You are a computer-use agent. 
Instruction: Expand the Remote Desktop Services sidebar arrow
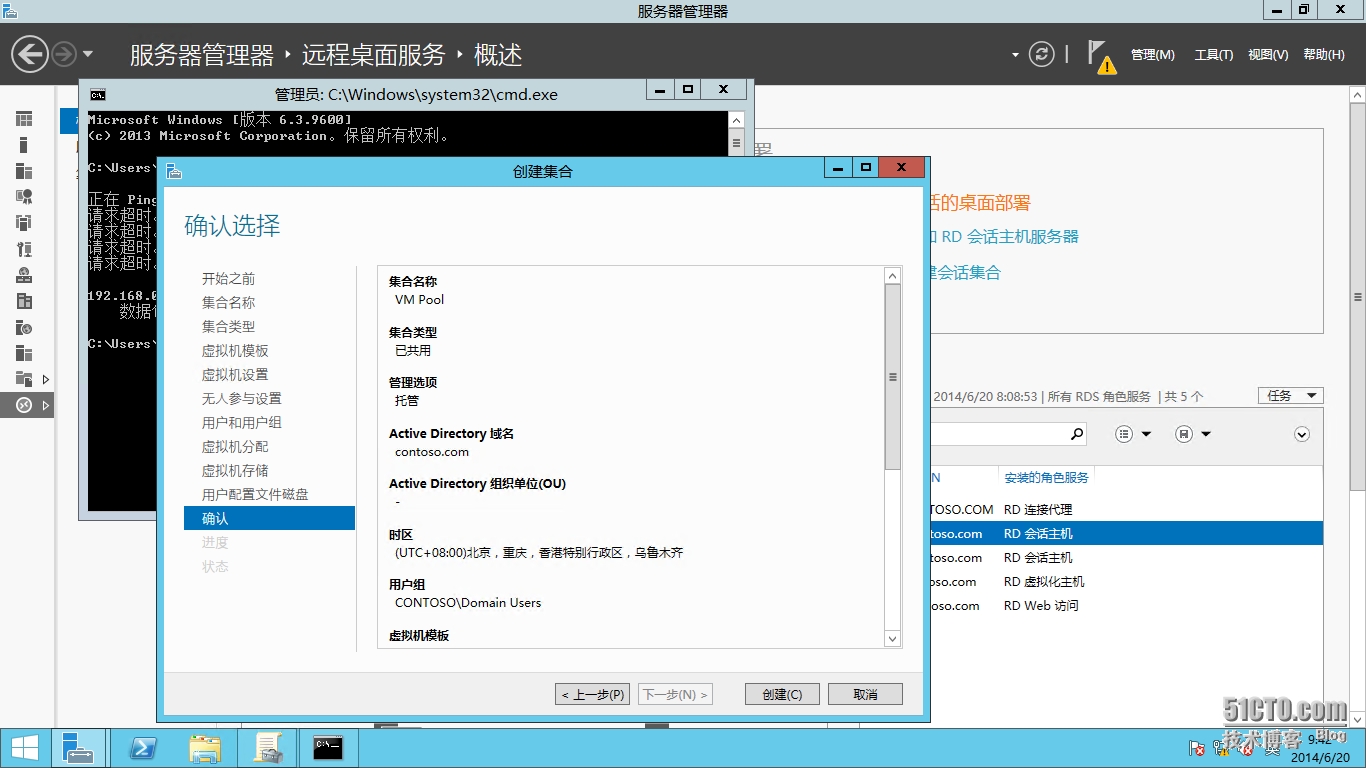[x=46, y=405]
